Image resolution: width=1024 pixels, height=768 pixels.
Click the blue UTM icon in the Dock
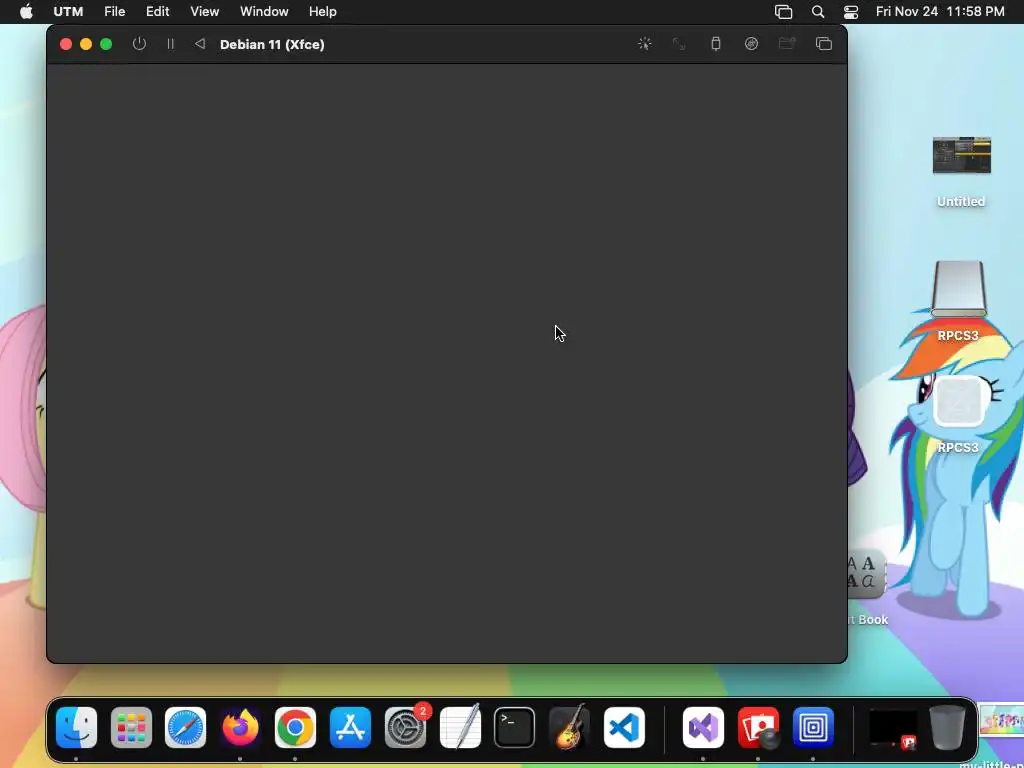pyautogui.click(x=813, y=727)
